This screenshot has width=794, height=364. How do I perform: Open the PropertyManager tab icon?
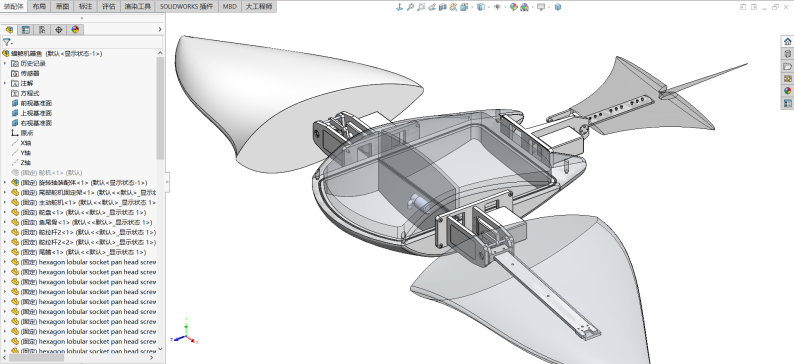tap(25, 29)
